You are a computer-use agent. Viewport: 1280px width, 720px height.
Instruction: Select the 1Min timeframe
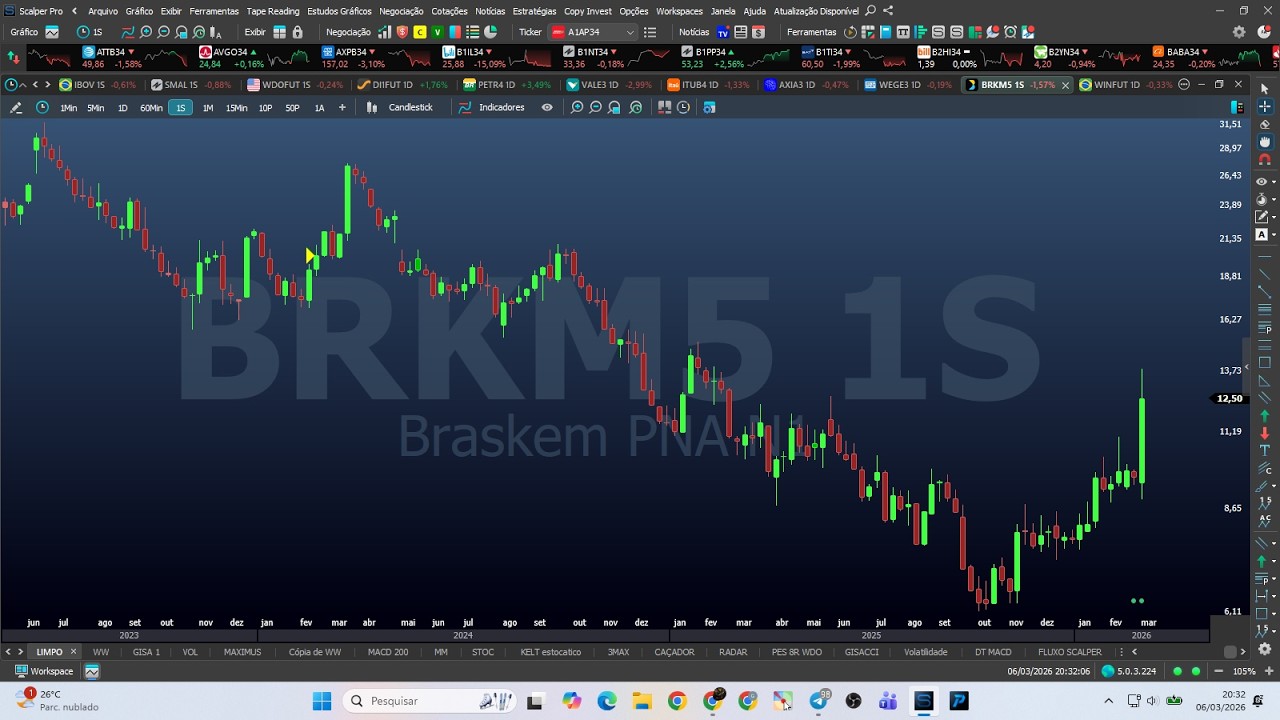click(68, 107)
